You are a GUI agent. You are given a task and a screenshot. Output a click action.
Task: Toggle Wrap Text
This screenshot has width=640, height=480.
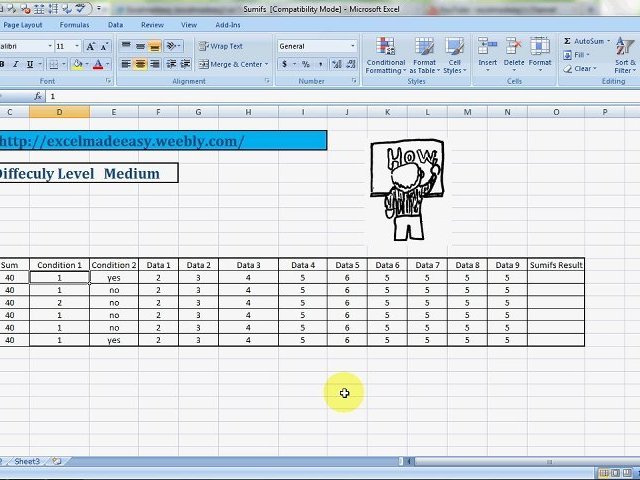click(221, 46)
